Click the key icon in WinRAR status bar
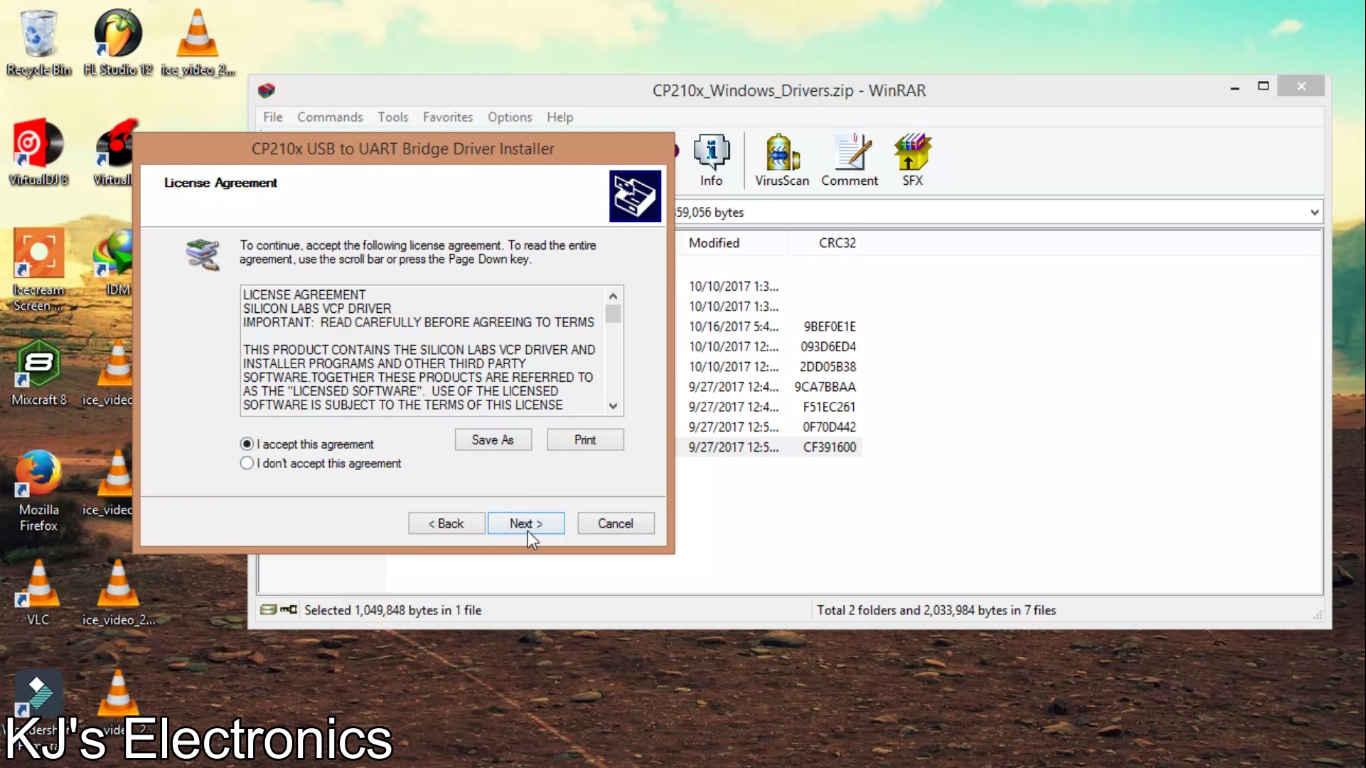 pos(289,610)
